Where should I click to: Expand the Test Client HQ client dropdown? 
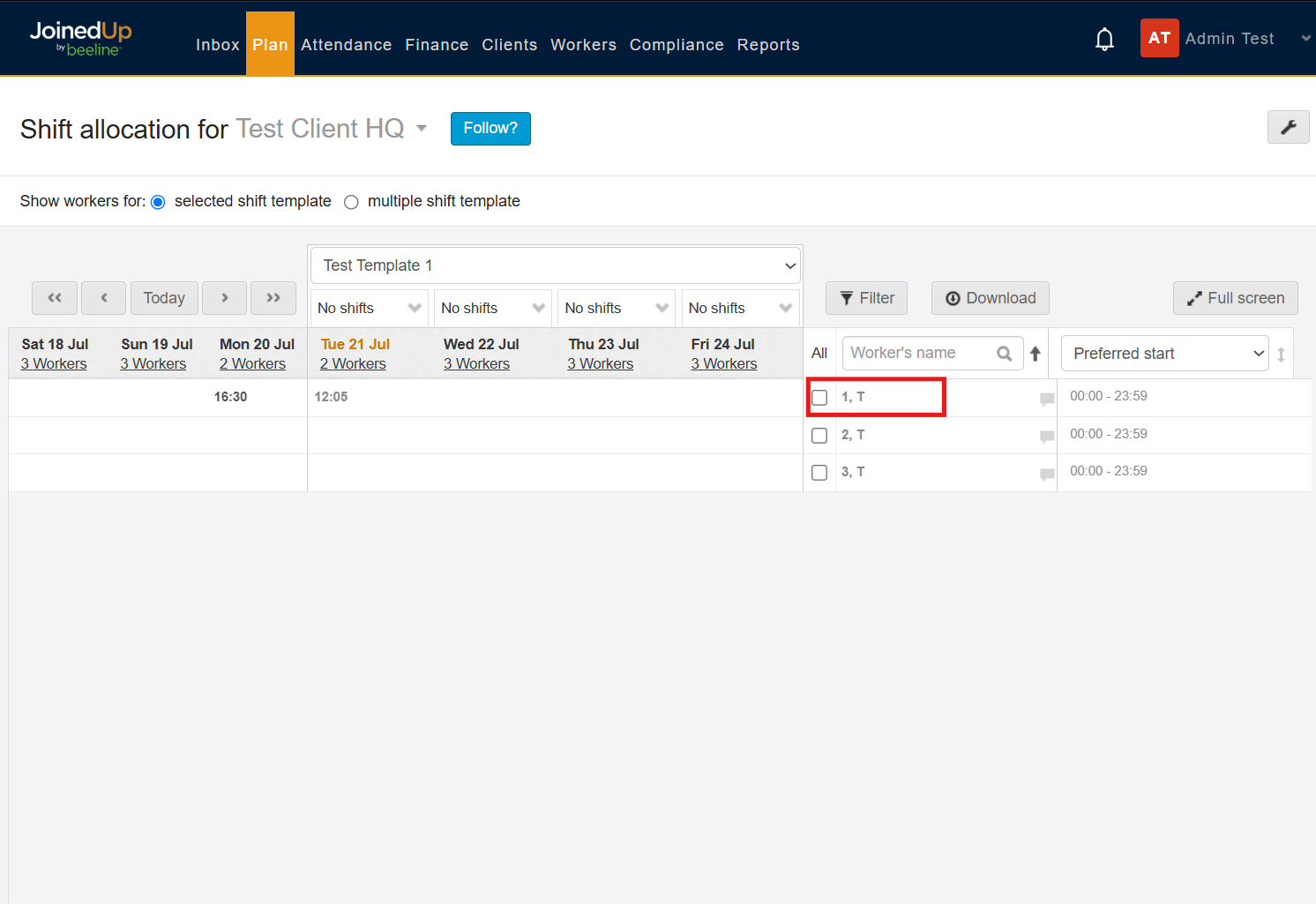[422, 129]
